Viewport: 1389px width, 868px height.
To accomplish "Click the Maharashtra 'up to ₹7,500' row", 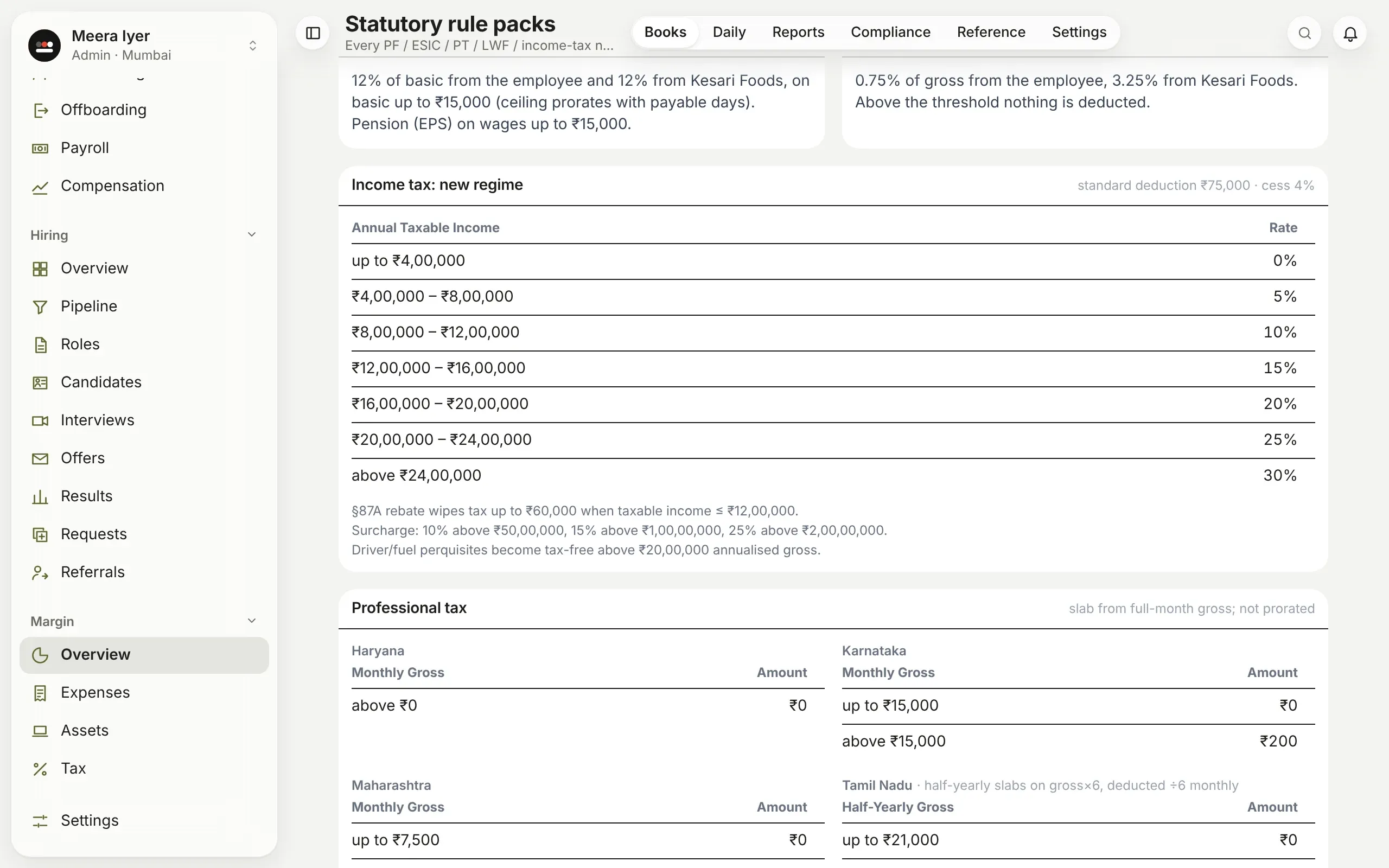I will (x=588, y=840).
